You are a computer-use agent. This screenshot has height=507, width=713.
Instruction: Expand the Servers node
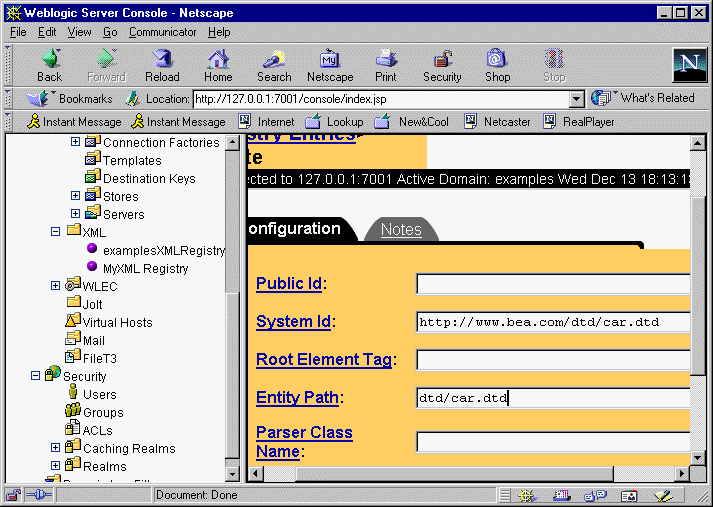tap(75, 214)
